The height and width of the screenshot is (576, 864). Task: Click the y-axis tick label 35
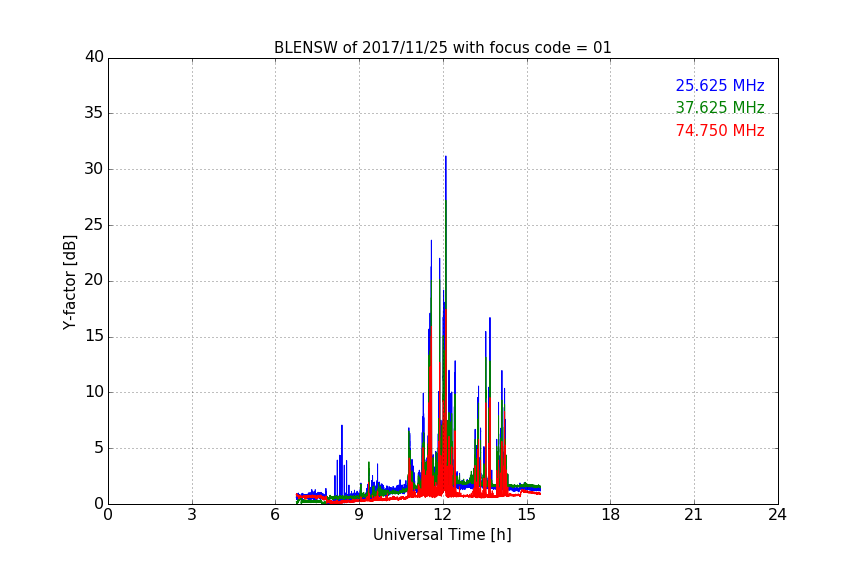pyautogui.click(x=94, y=113)
